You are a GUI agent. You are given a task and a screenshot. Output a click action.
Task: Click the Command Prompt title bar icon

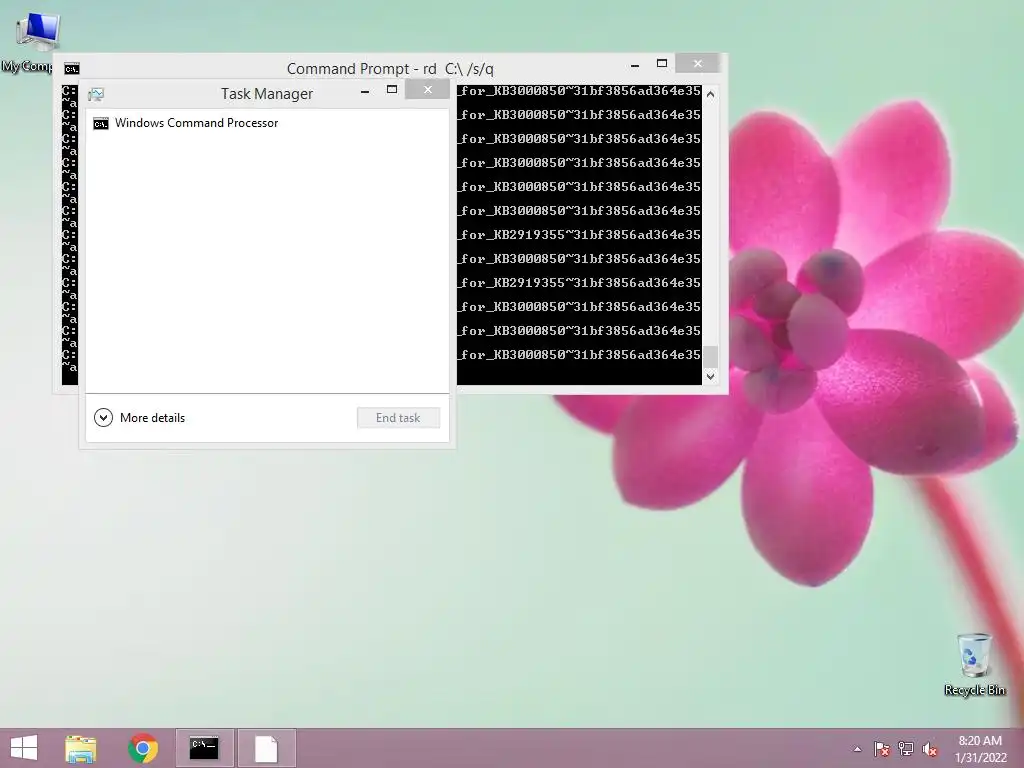72,69
